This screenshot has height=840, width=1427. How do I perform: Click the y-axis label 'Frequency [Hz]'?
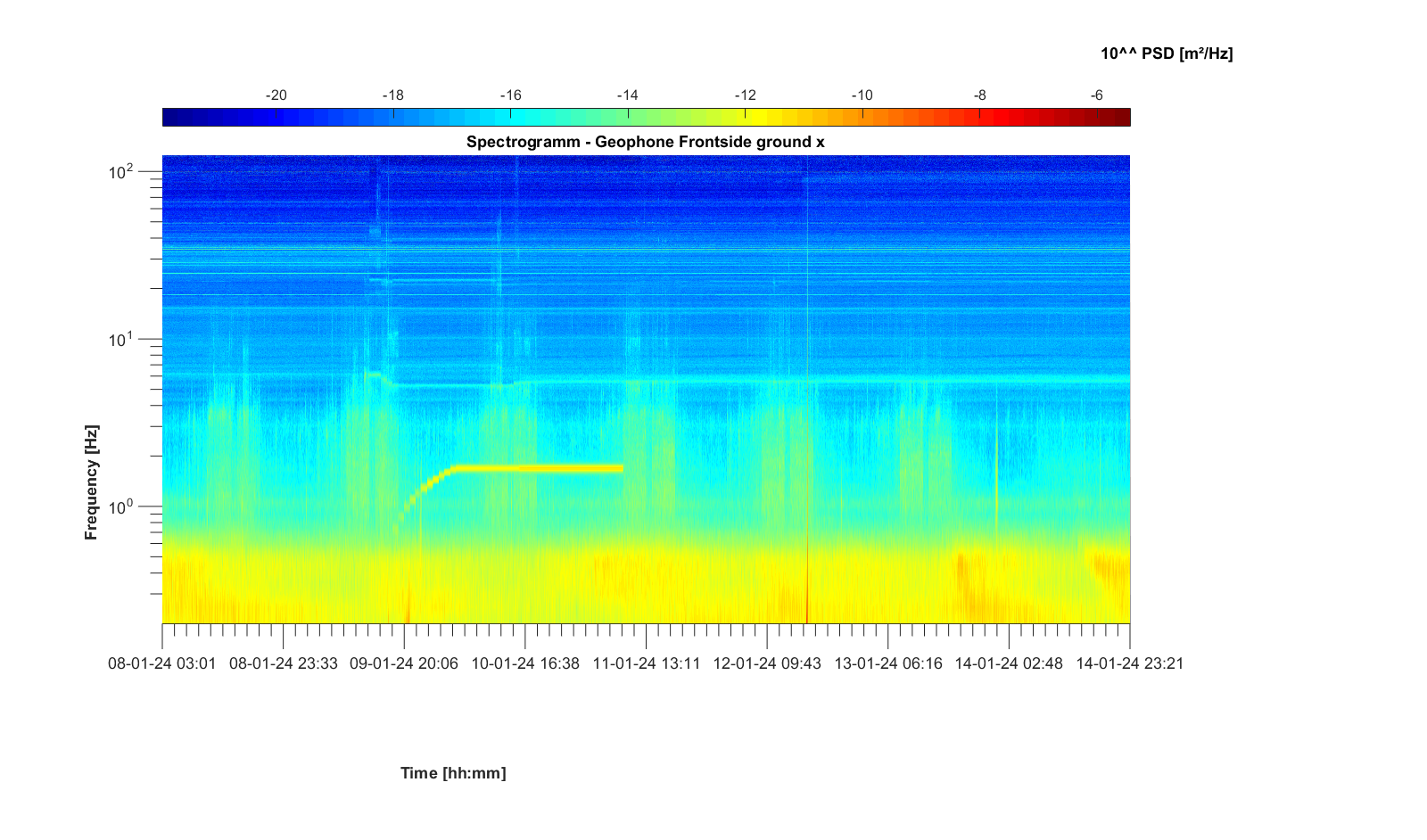[x=91, y=482]
